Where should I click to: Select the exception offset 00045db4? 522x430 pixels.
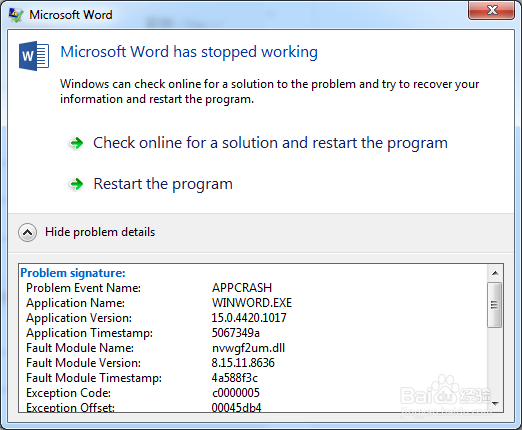[x=236, y=407]
